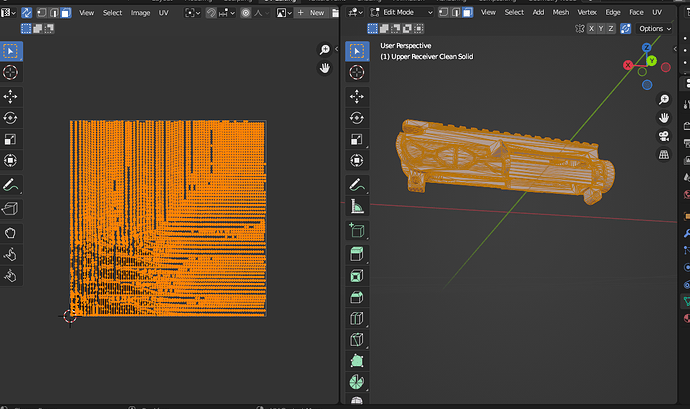Image resolution: width=690 pixels, height=409 pixels.
Task: Choose the Loop Cut tool
Action: tap(357, 318)
